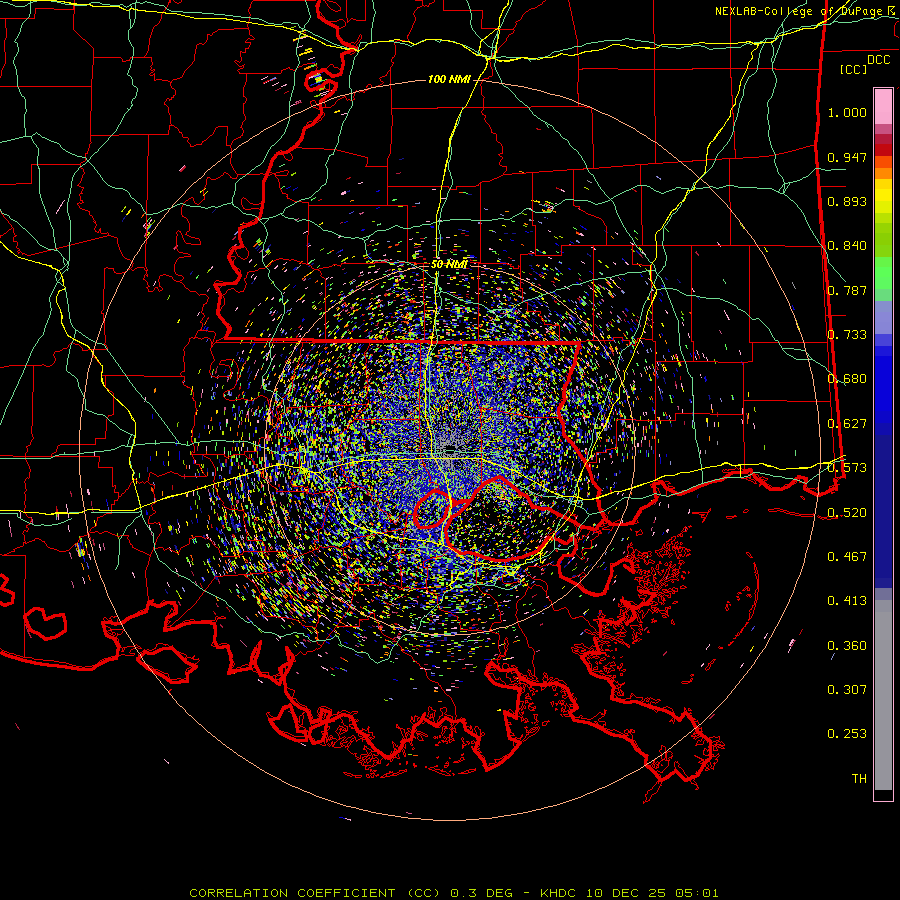Viewport: 900px width, 900px height.
Task: Pick the bright green swatch on color bar
Action: click(x=883, y=273)
